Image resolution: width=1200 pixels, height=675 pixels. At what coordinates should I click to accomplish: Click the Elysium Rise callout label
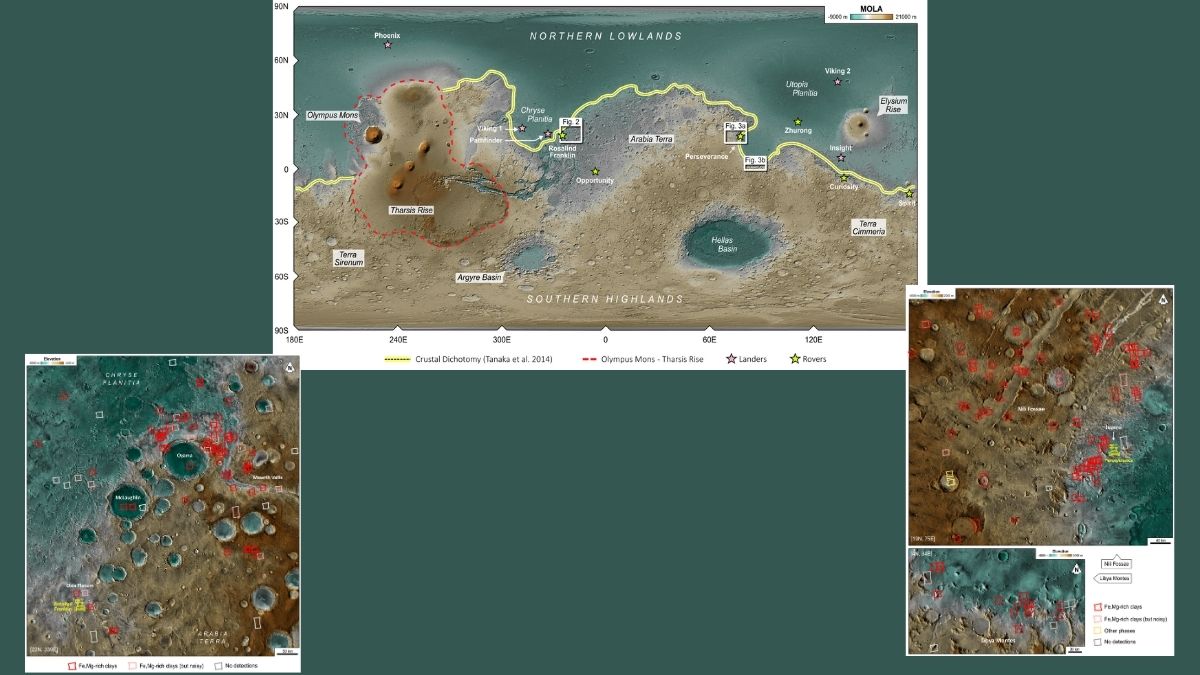click(x=894, y=104)
